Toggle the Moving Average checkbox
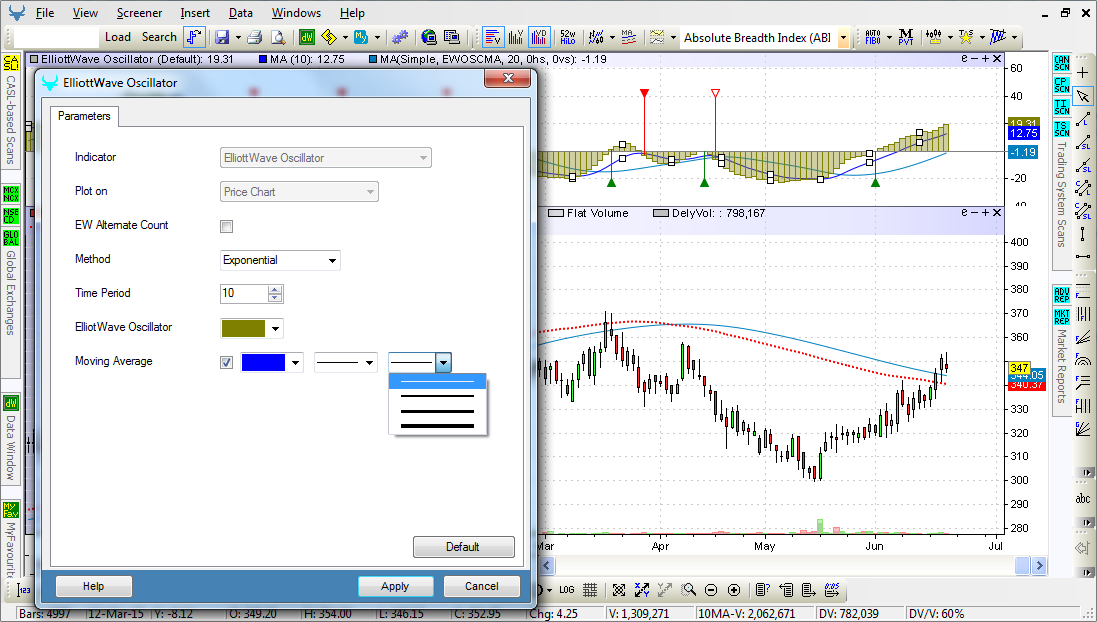 [x=226, y=362]
